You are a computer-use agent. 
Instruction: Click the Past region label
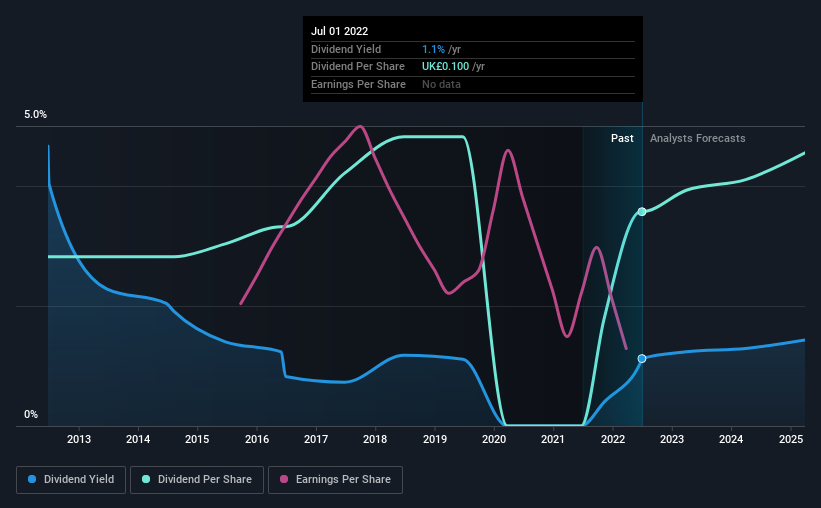tap(622, 138)
